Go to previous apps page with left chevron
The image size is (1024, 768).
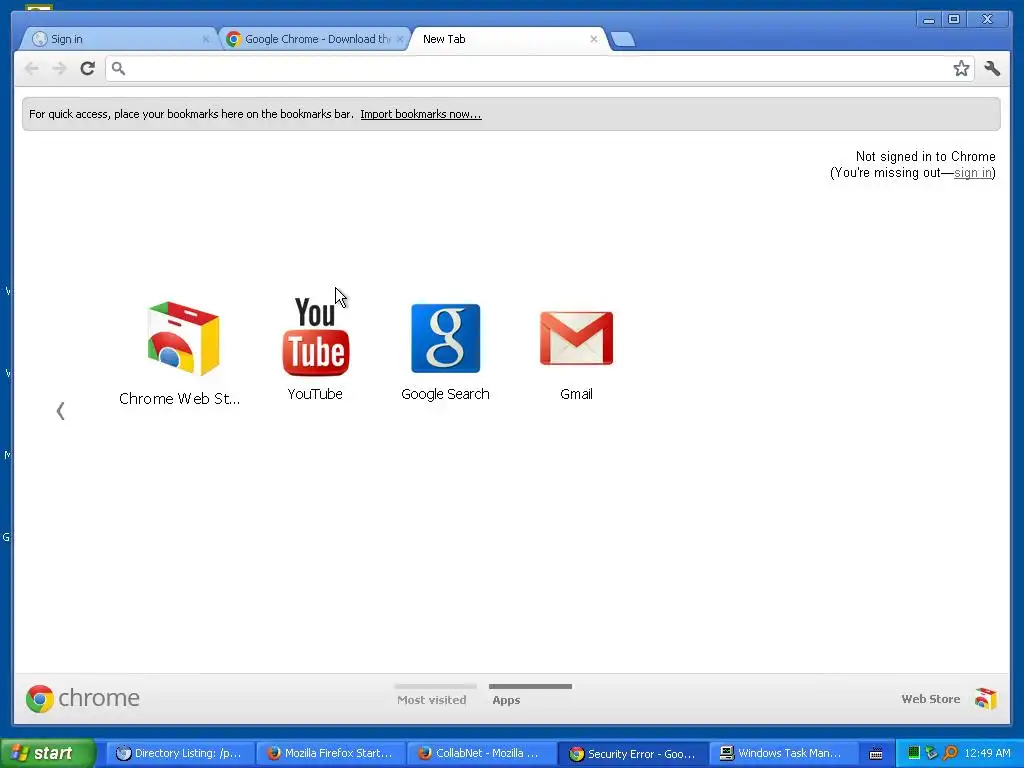[x=60, y=411]
